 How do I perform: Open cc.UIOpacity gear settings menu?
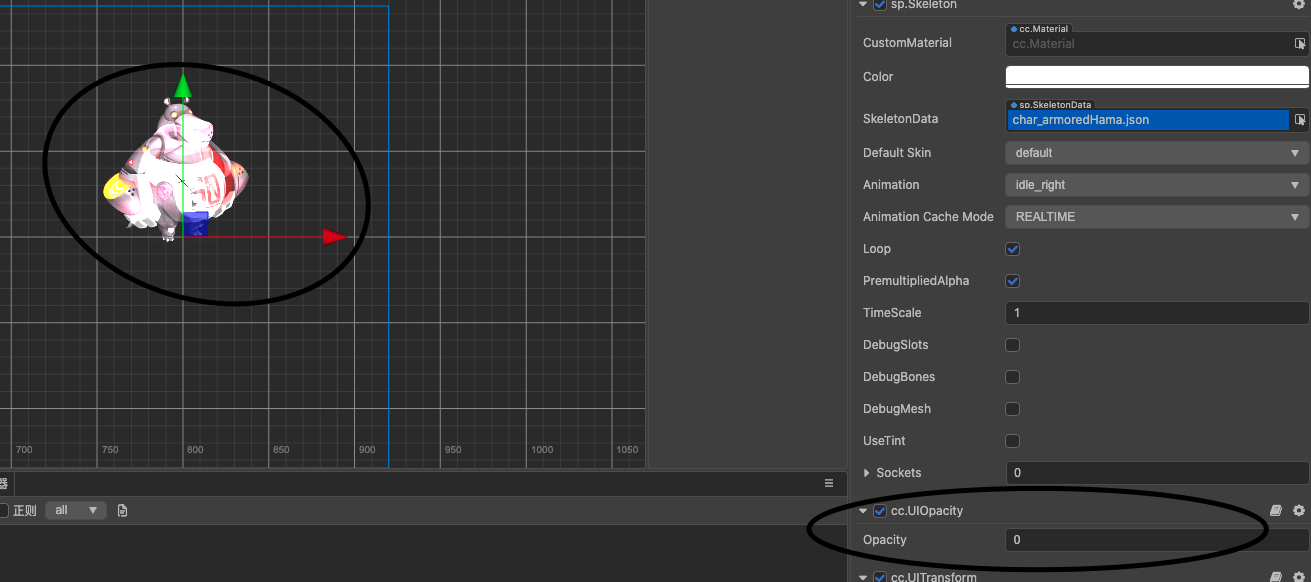(x=1299, y=511)
